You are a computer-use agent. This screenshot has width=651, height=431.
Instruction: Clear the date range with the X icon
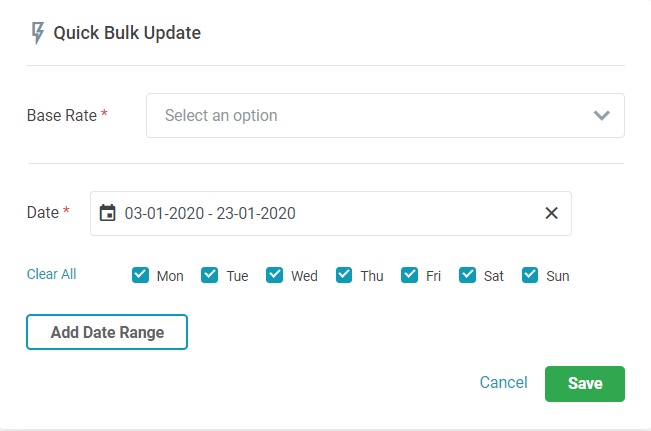[551, 213]
